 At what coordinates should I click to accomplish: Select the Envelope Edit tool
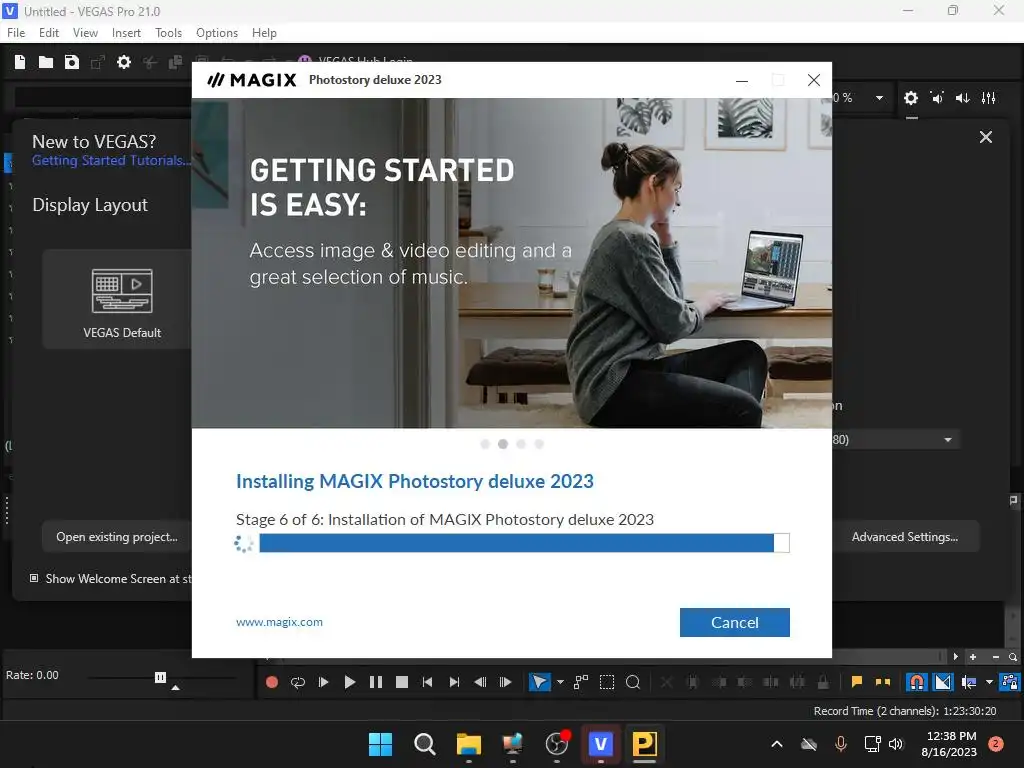click(581, 682)
